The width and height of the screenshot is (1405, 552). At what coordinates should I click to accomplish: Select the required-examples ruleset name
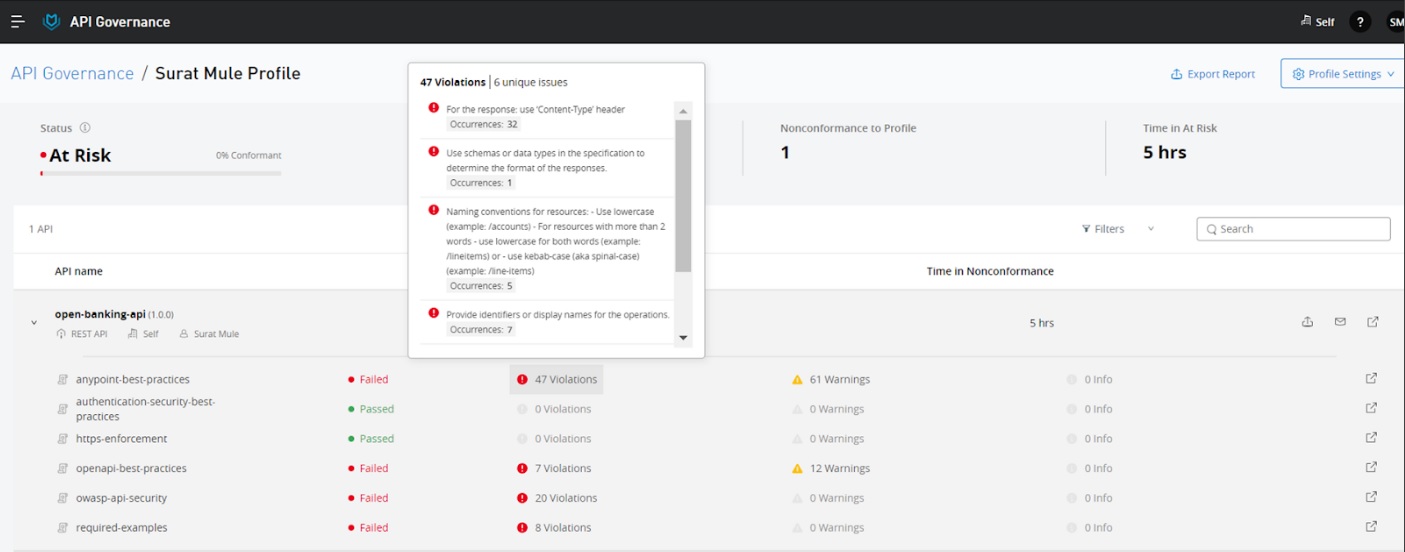[122, 528]
